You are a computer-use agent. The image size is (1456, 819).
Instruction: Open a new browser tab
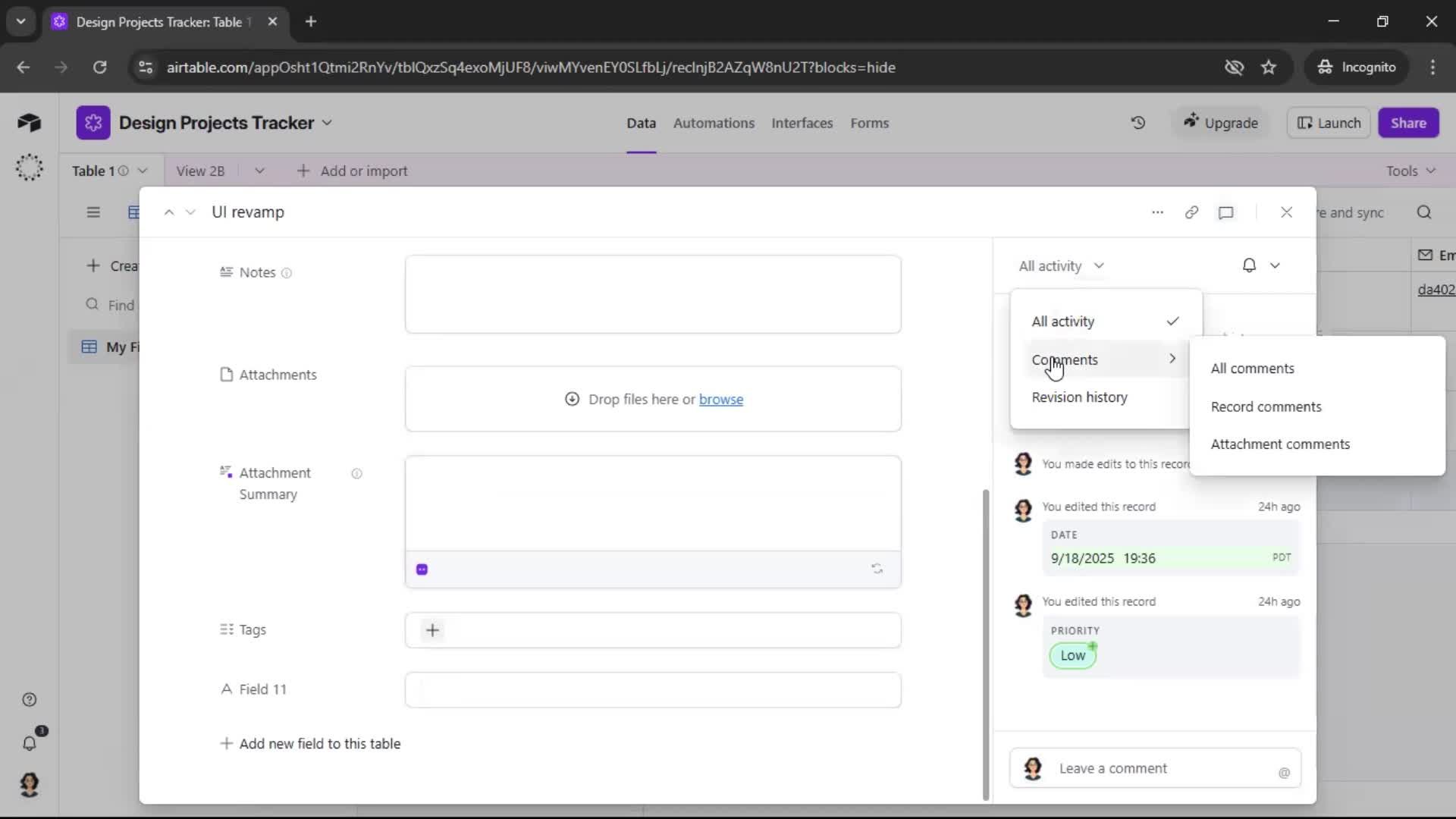coord(310,21)
